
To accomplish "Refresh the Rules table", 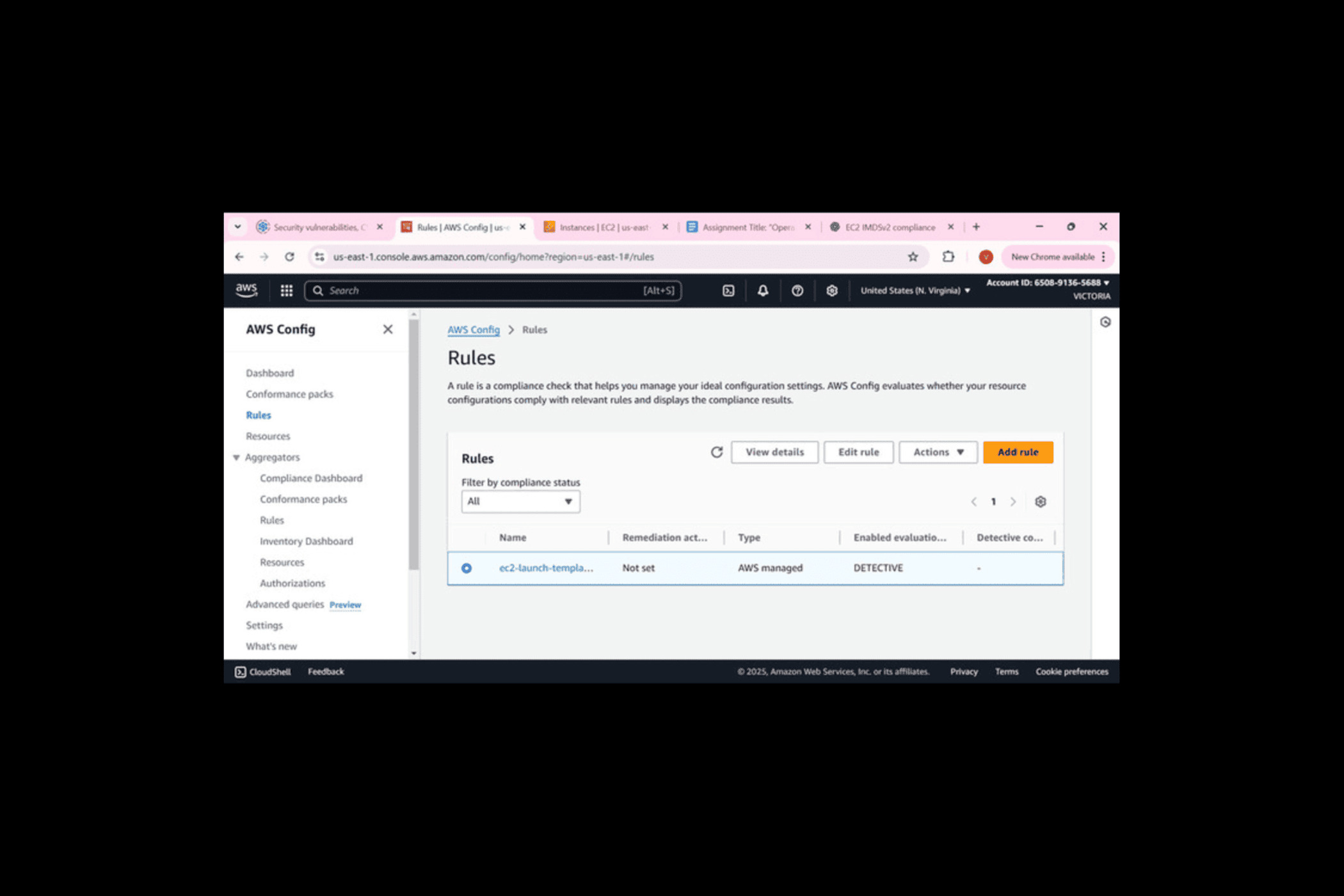I will click(717, 452).
